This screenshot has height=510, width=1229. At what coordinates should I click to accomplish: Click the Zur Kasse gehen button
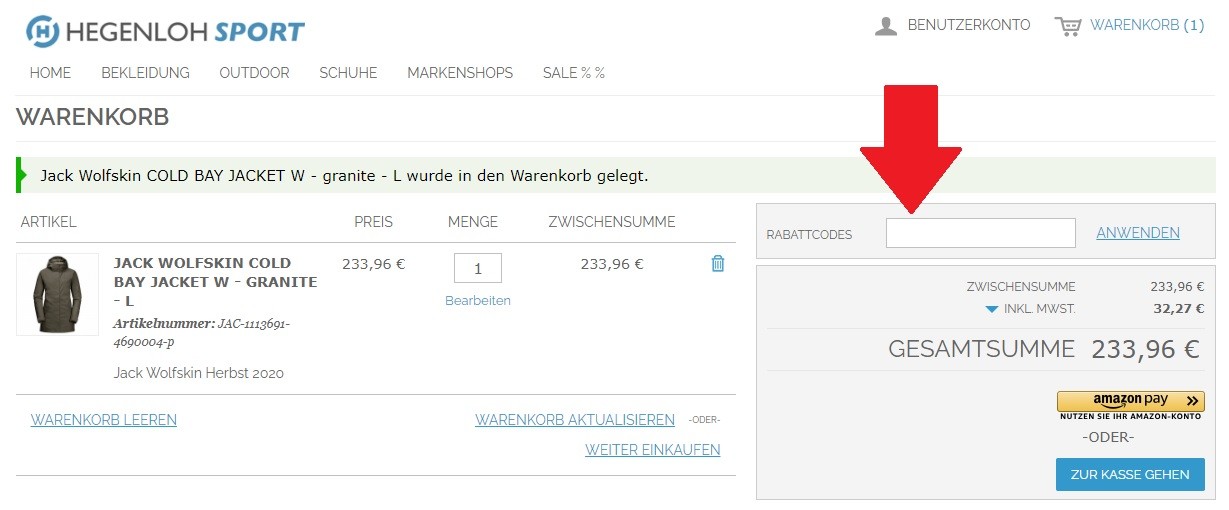click(x=1130, y=474)
